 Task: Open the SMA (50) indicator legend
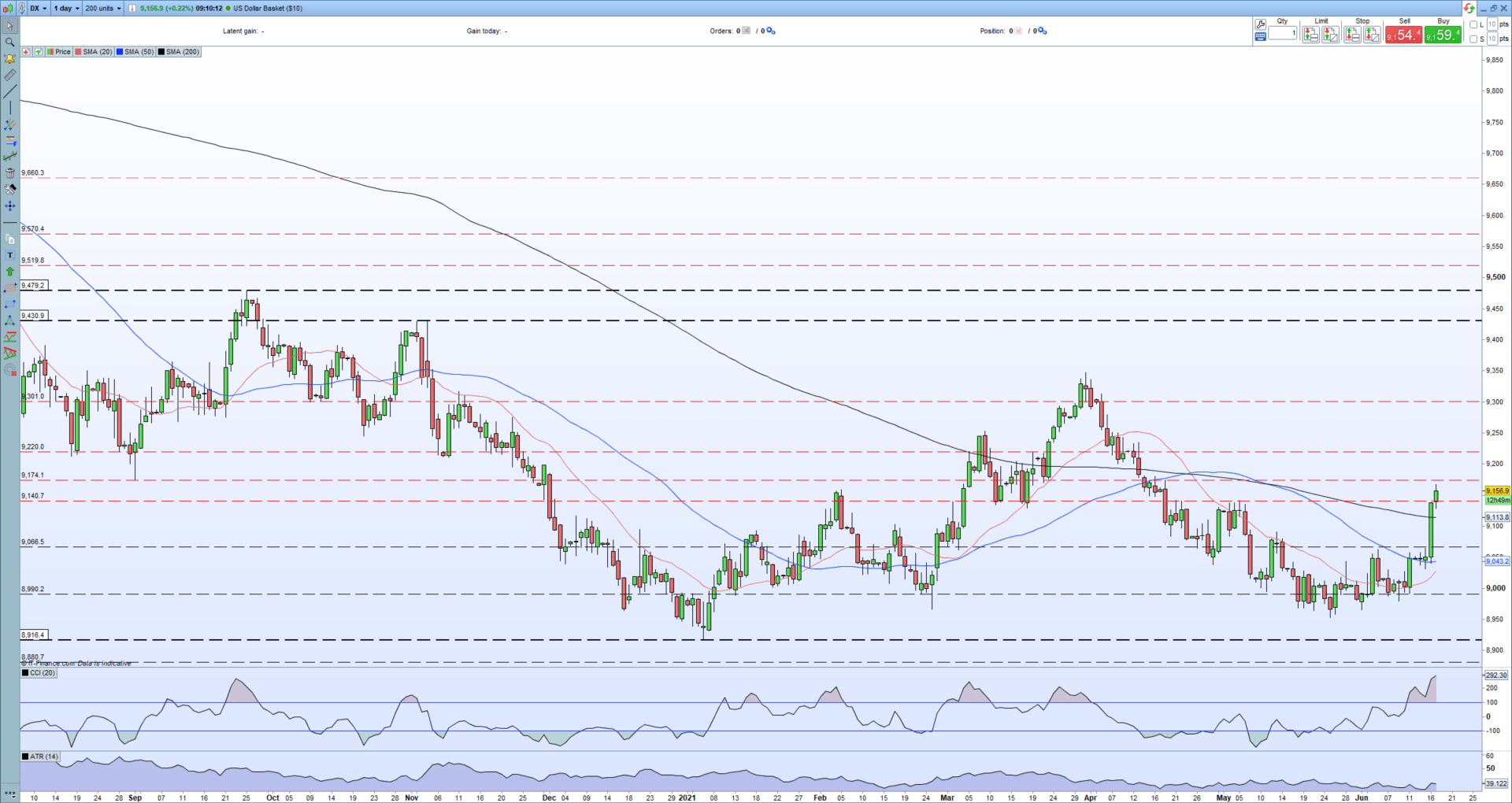(135, 52)
